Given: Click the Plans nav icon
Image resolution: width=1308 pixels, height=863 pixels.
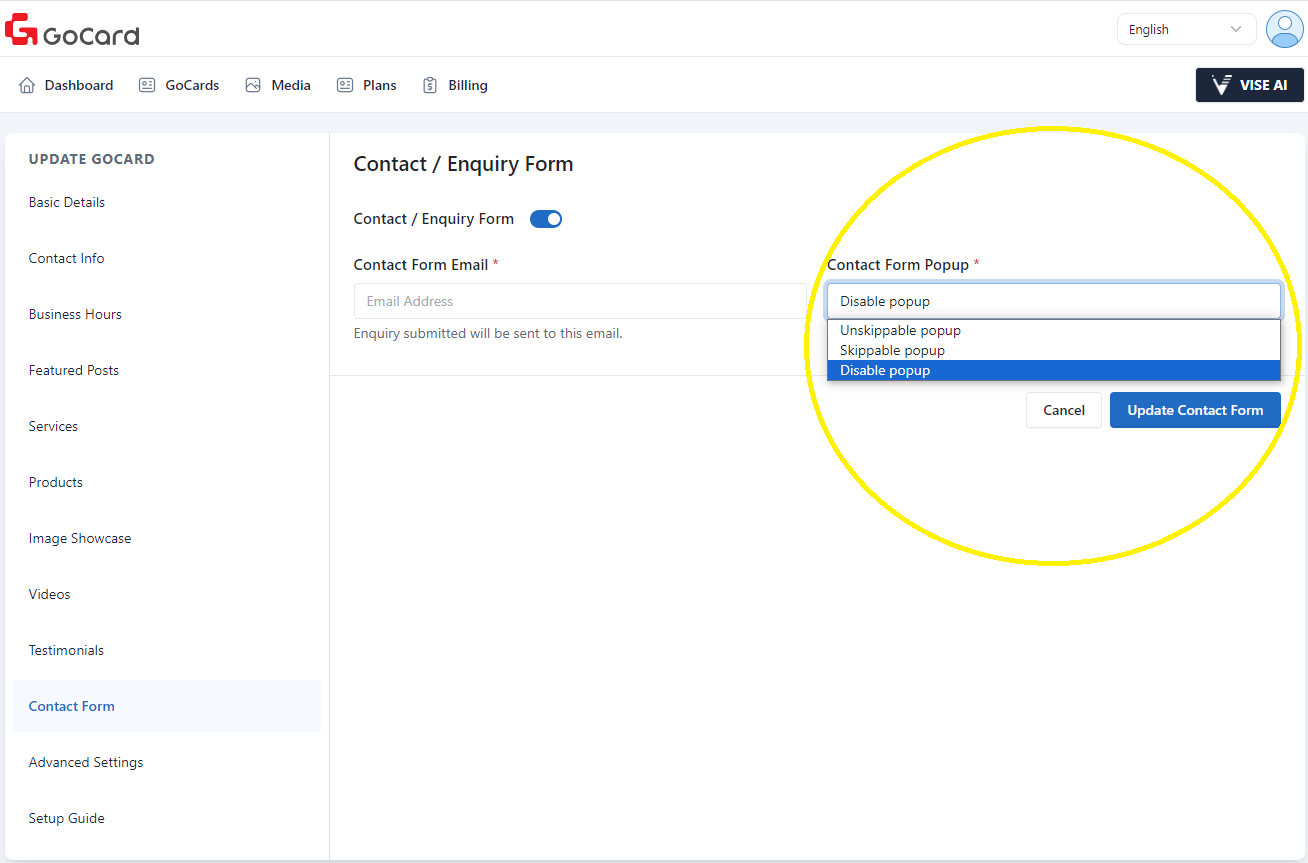Looking at the screenshot, I should (345, 85).
